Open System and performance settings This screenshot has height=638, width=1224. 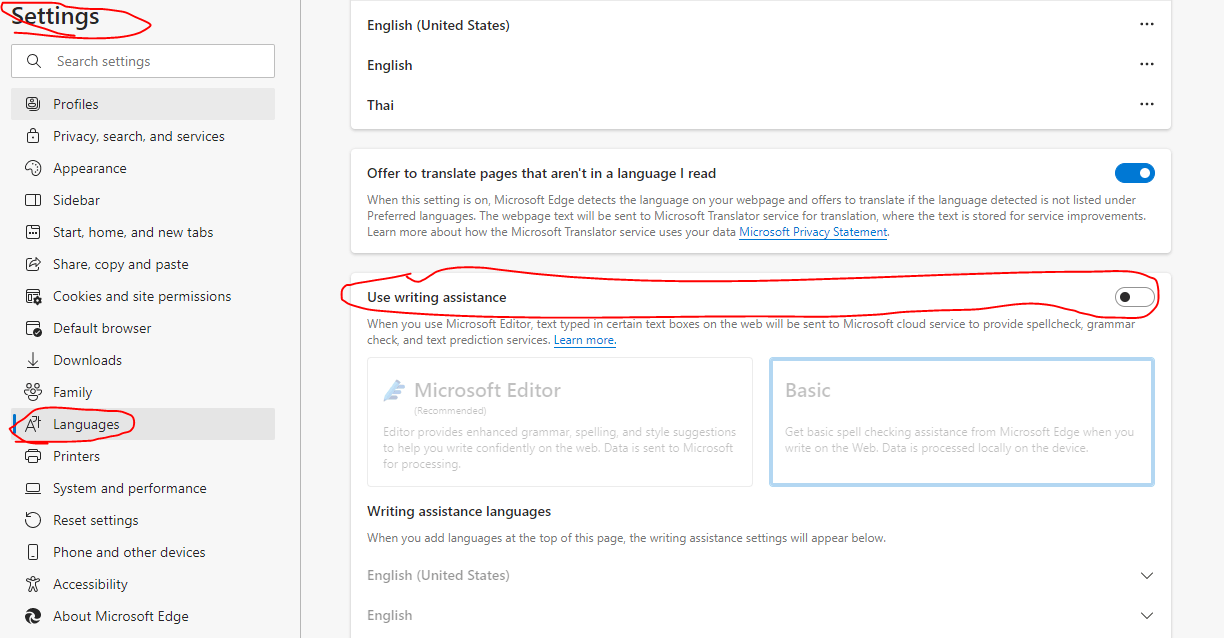[143, 488]
